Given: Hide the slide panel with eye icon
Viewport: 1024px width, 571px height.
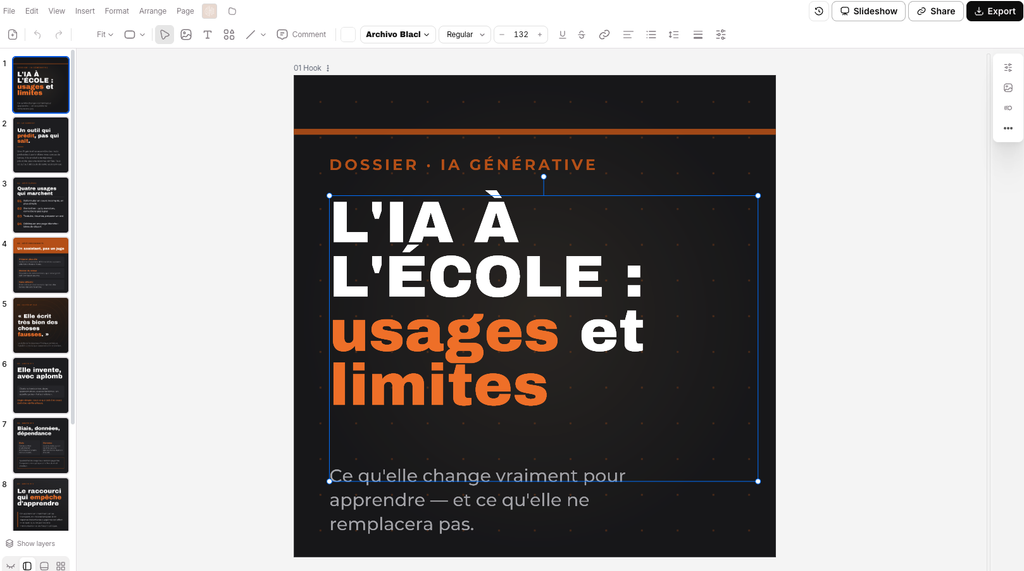Looking at the screenshot, I should 10,566.
